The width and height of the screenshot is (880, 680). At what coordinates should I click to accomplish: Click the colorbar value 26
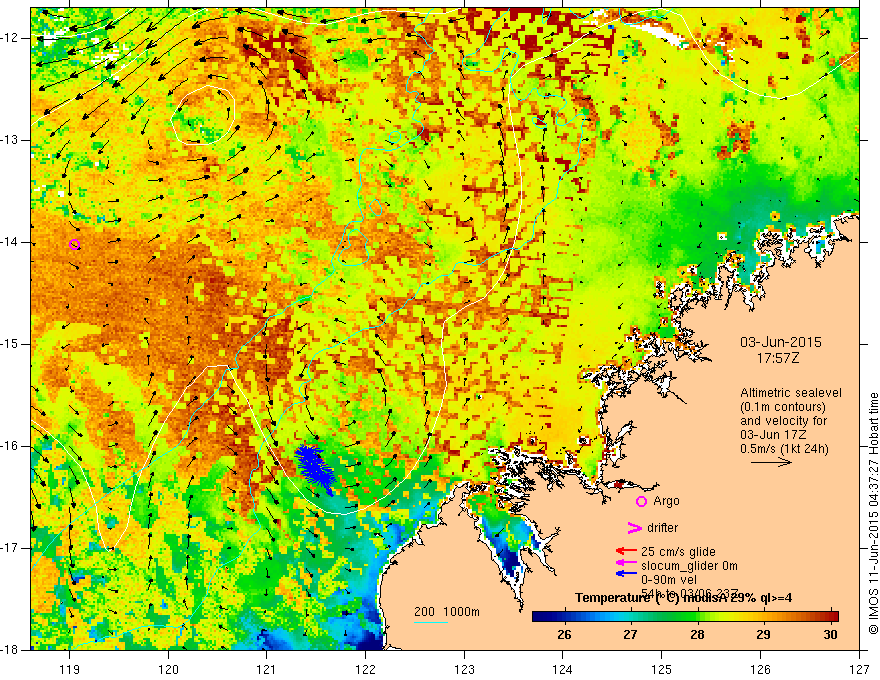click(564, 635)
